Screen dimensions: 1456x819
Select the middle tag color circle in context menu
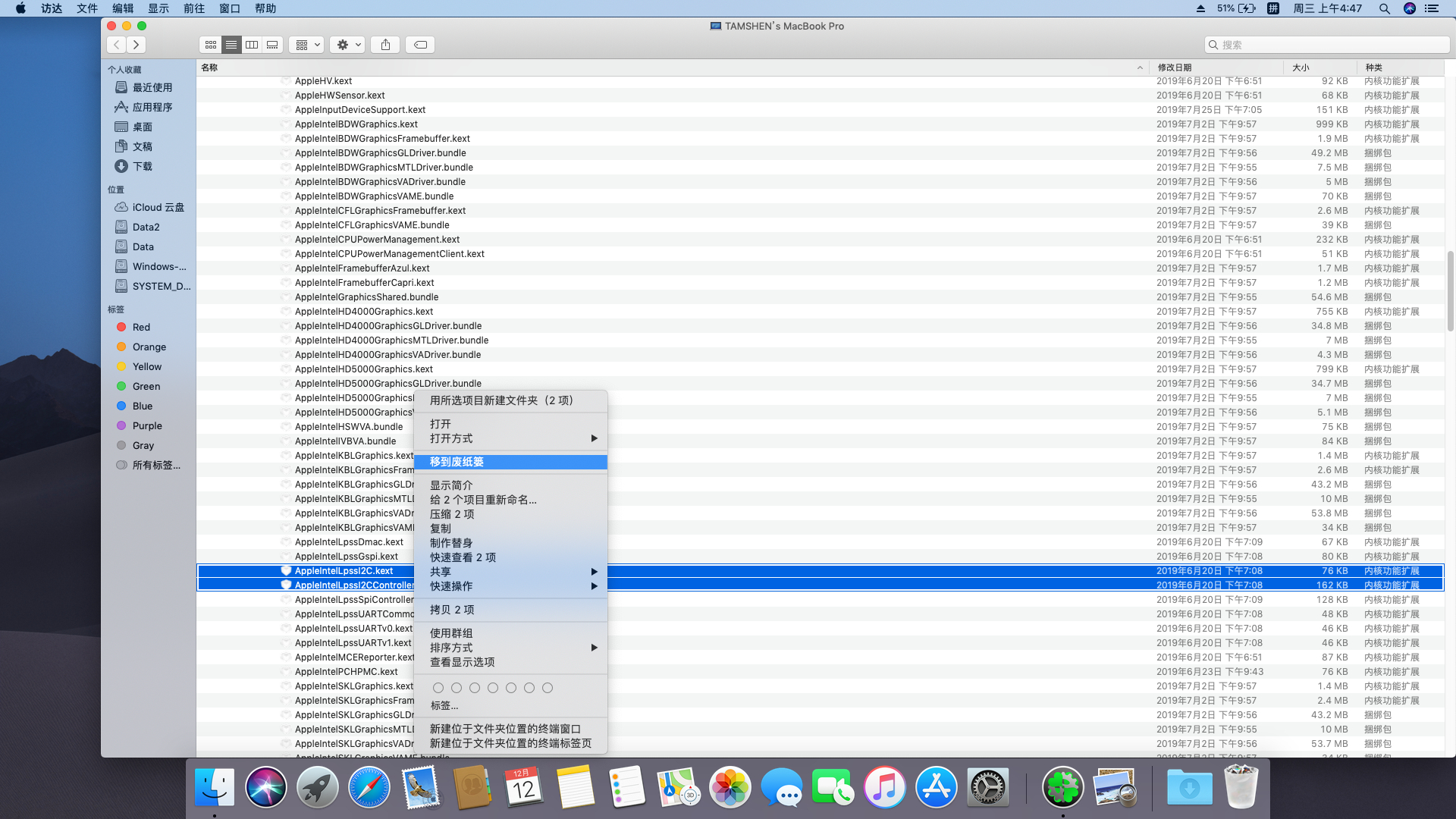(x=493, y=688)
